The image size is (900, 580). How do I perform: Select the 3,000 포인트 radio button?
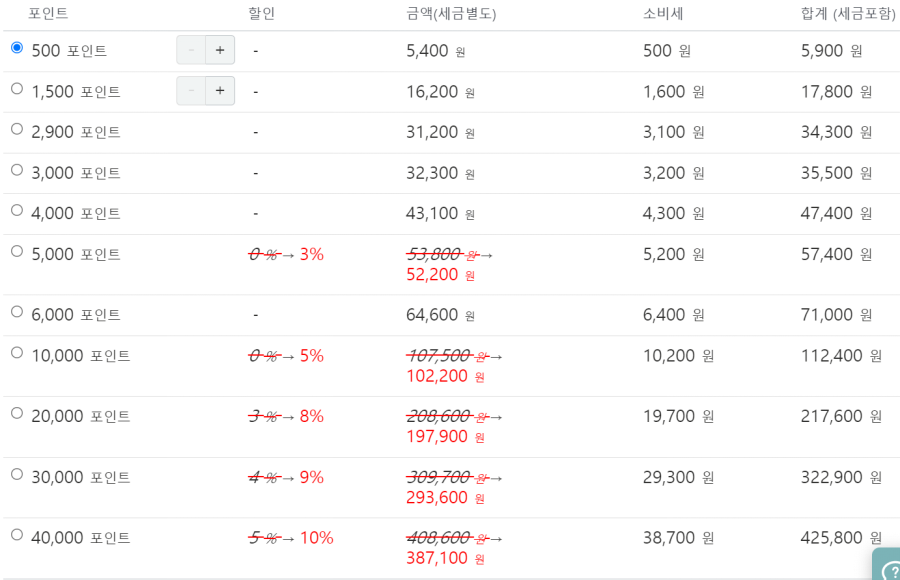[15, 172]
